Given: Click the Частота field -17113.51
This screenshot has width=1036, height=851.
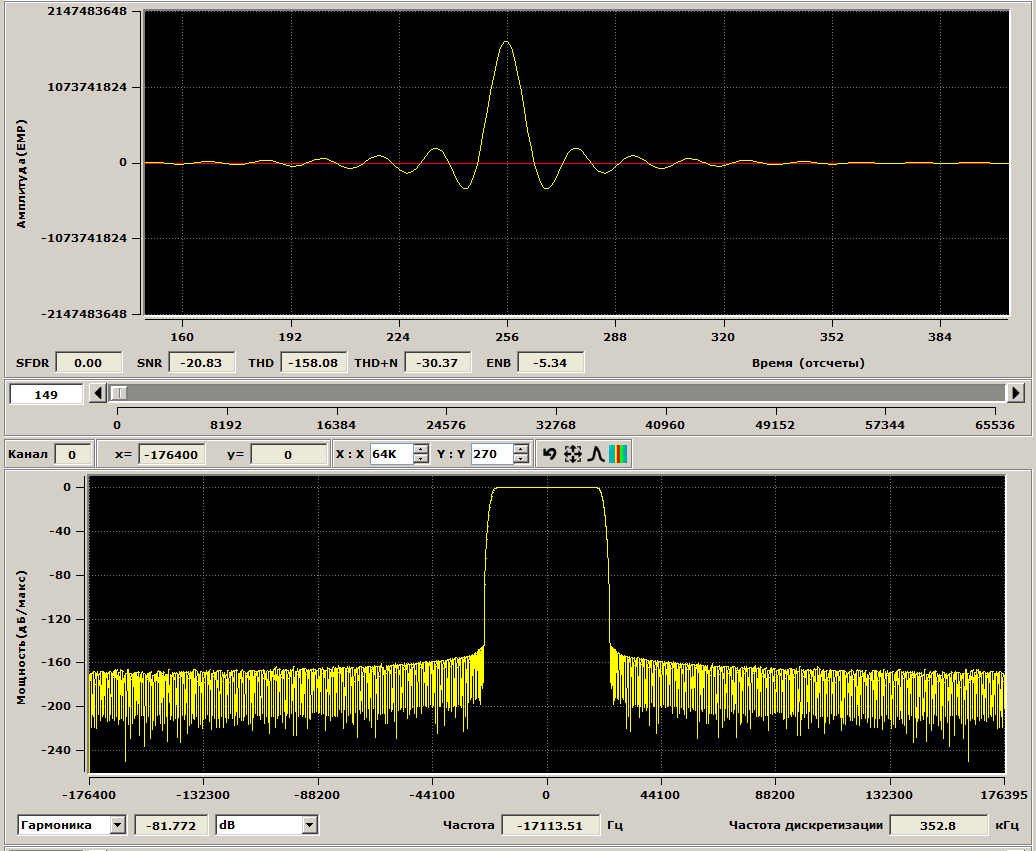Looking at the screenshot, I should [x=550, y=825].
